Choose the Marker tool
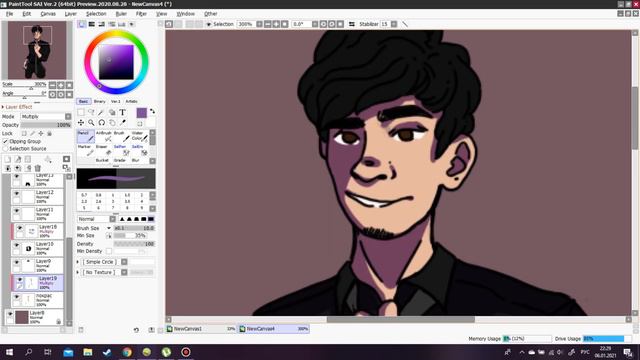Screen dimensions: 640x360 pos(86,150)
